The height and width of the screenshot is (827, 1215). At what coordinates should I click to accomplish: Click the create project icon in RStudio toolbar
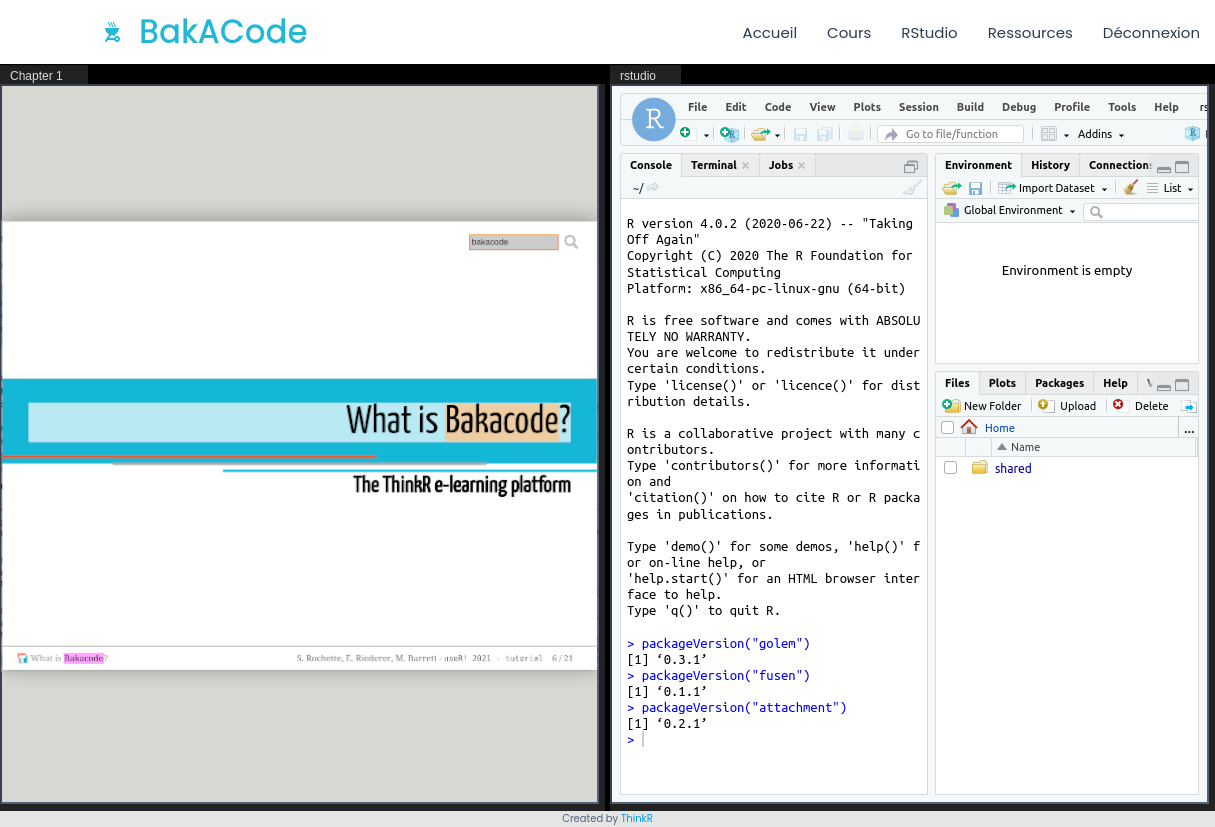(730, 134)
